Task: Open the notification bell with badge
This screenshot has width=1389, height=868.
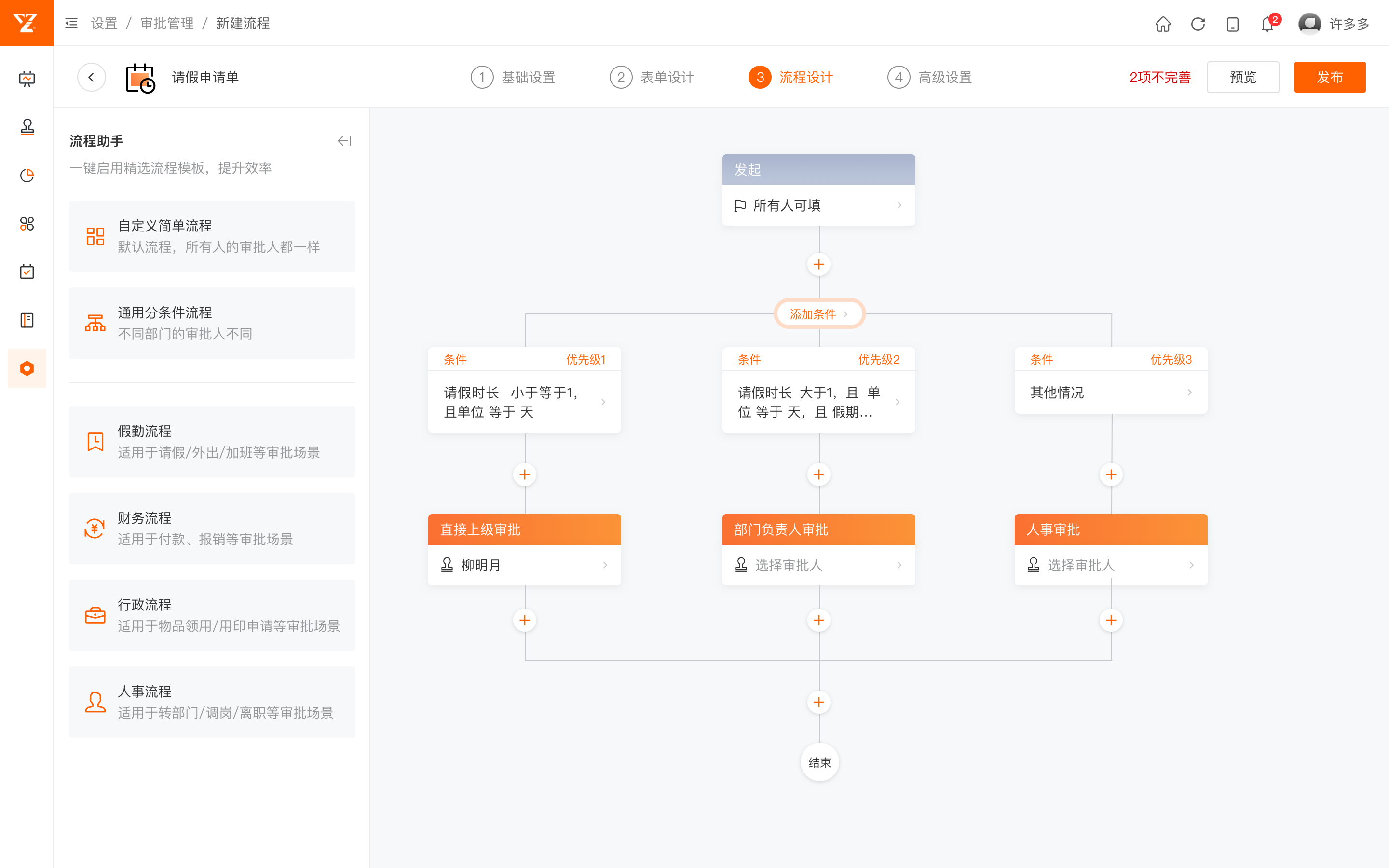Action: 1267,24
